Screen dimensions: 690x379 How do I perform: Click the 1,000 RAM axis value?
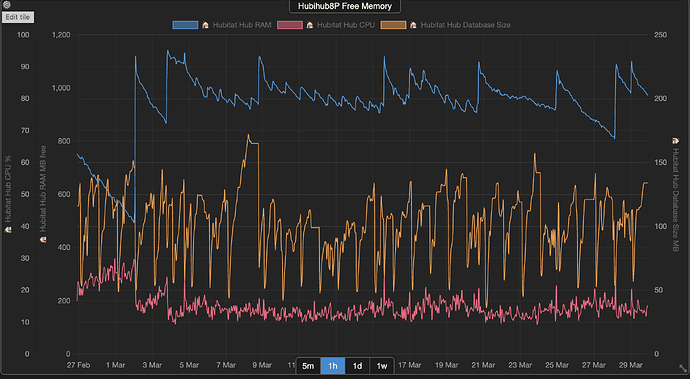click(x=61, y=88)
